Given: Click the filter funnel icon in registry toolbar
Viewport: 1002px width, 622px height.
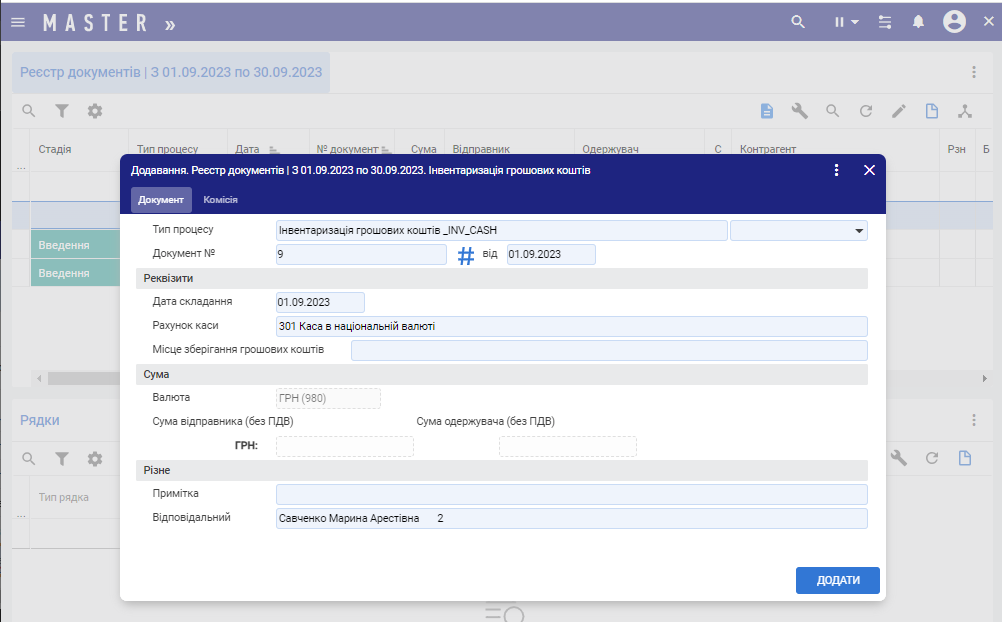Looking at the screenshot, I should point(62,111).
